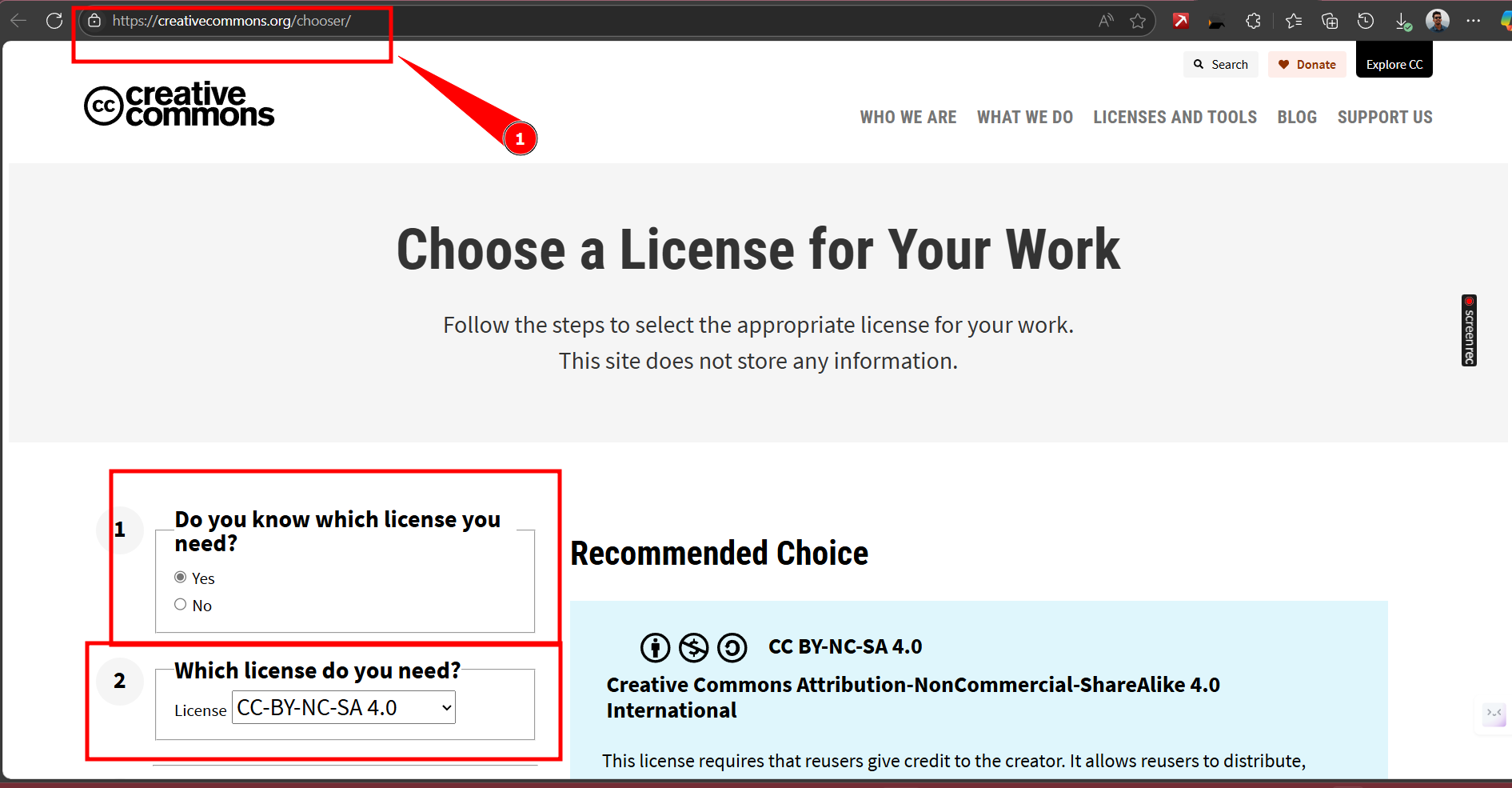
Task: Click the ScreenRec recording widget
Action: pyautogui.click(x=1470, y=330)
